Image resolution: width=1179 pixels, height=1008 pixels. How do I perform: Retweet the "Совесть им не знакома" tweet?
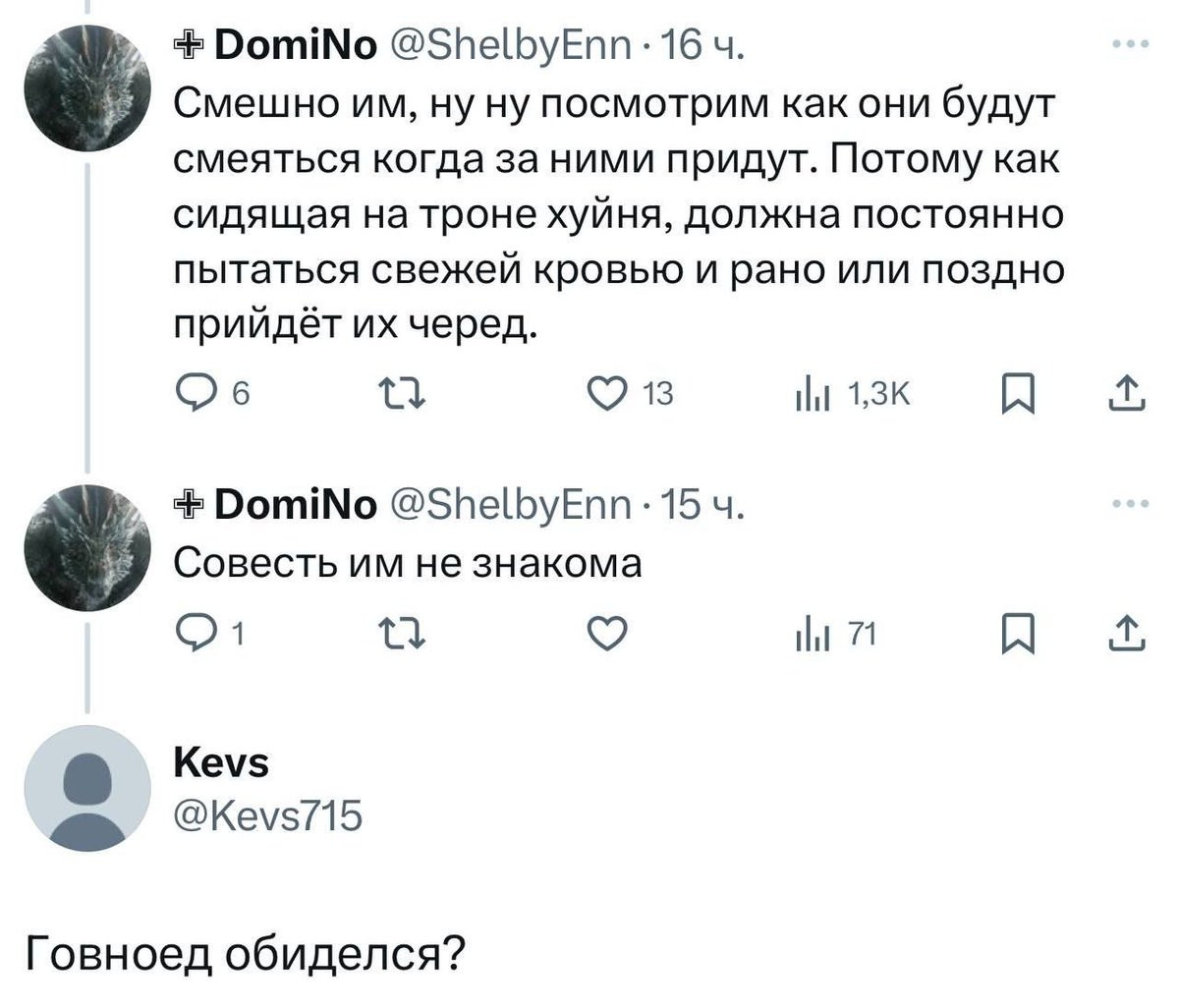[x=400, y=638]
